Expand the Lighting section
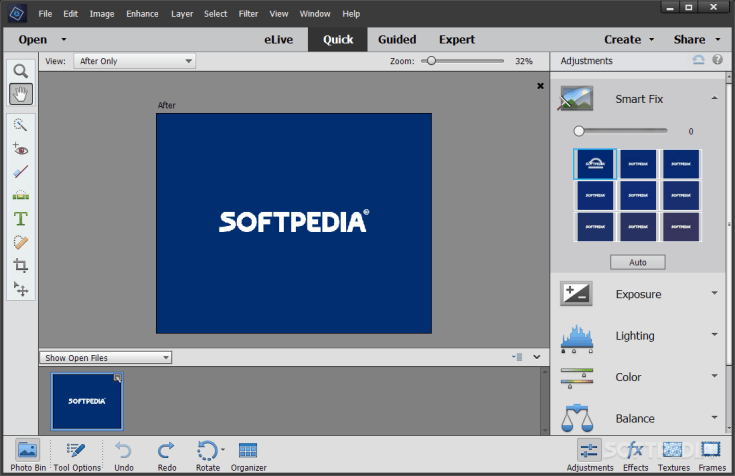 click(714, 334)
